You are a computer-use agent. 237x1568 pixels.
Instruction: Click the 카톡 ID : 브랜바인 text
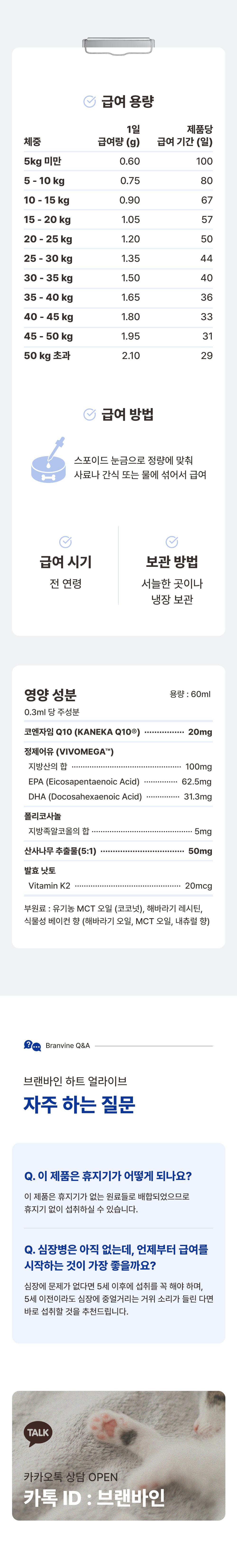94,1497
